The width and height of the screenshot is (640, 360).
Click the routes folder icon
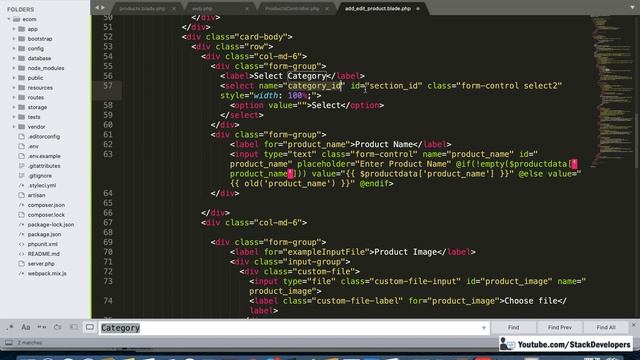(x=22, y=98)
